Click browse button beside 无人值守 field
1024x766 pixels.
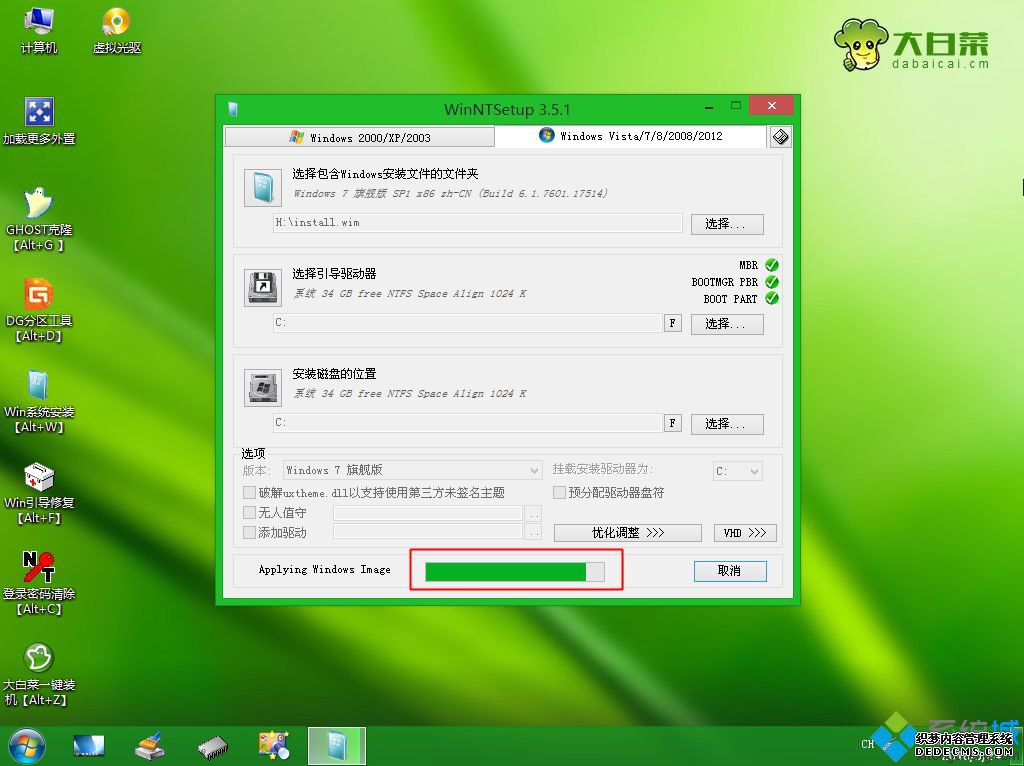click(534, 513)
